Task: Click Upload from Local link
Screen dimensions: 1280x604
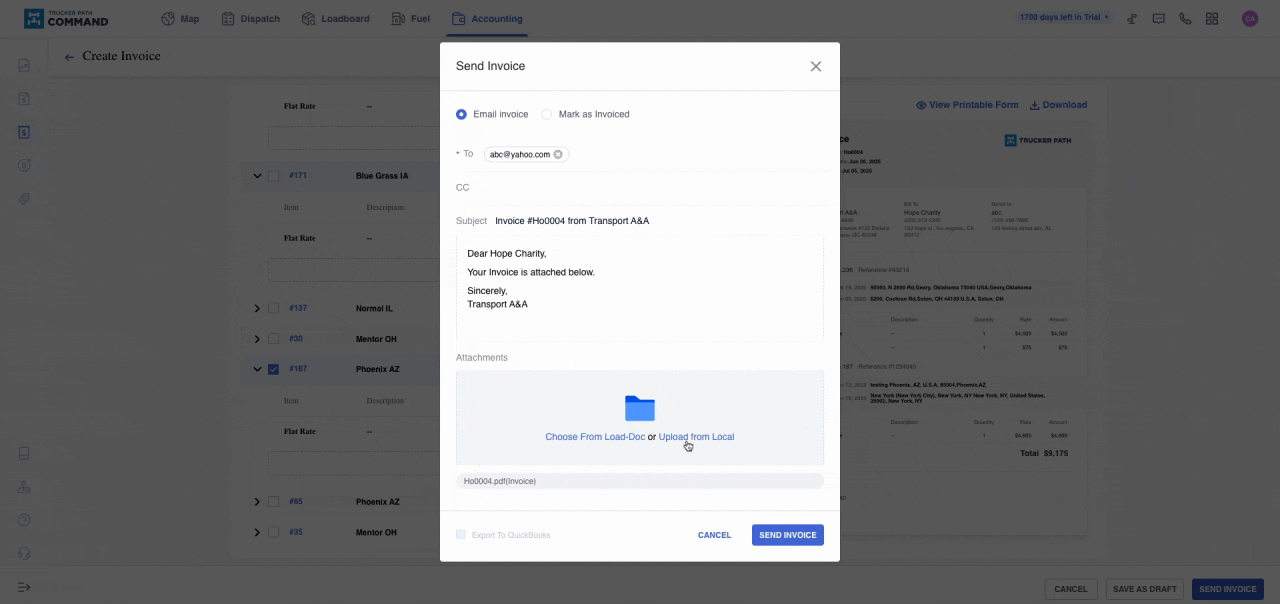Action: tap(696, 437)
